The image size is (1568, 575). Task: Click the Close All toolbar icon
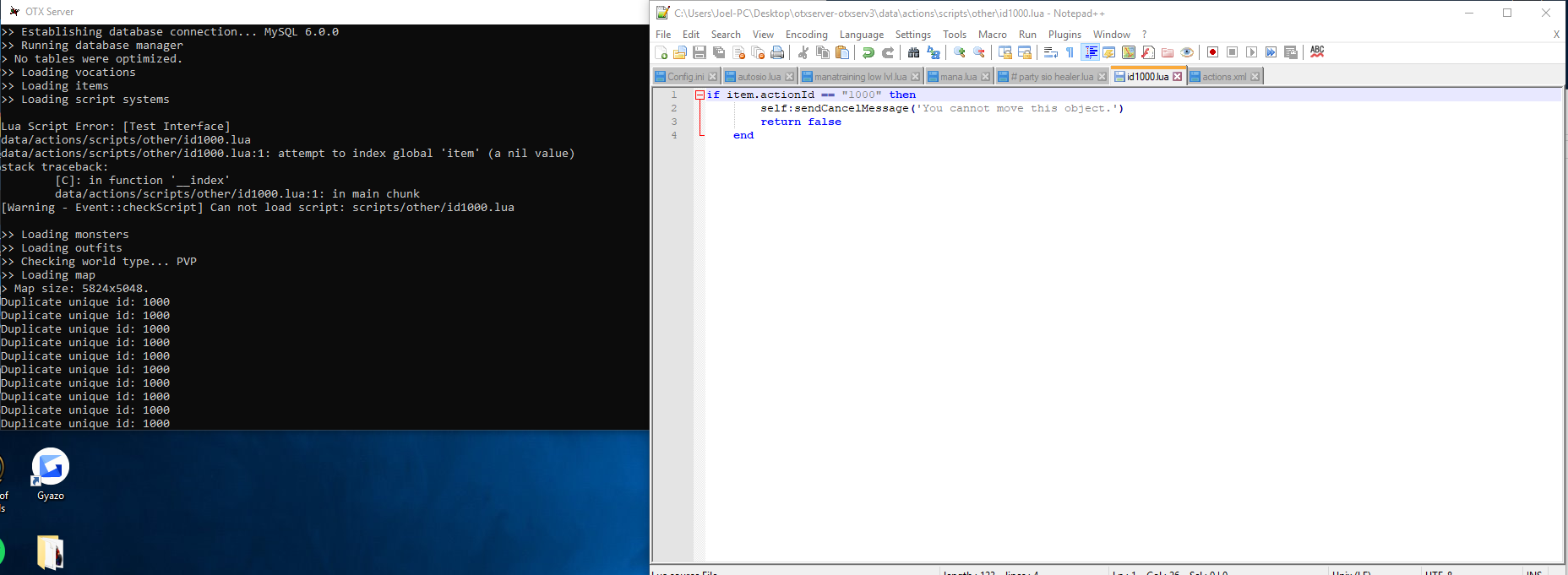(x=758, y=52)
